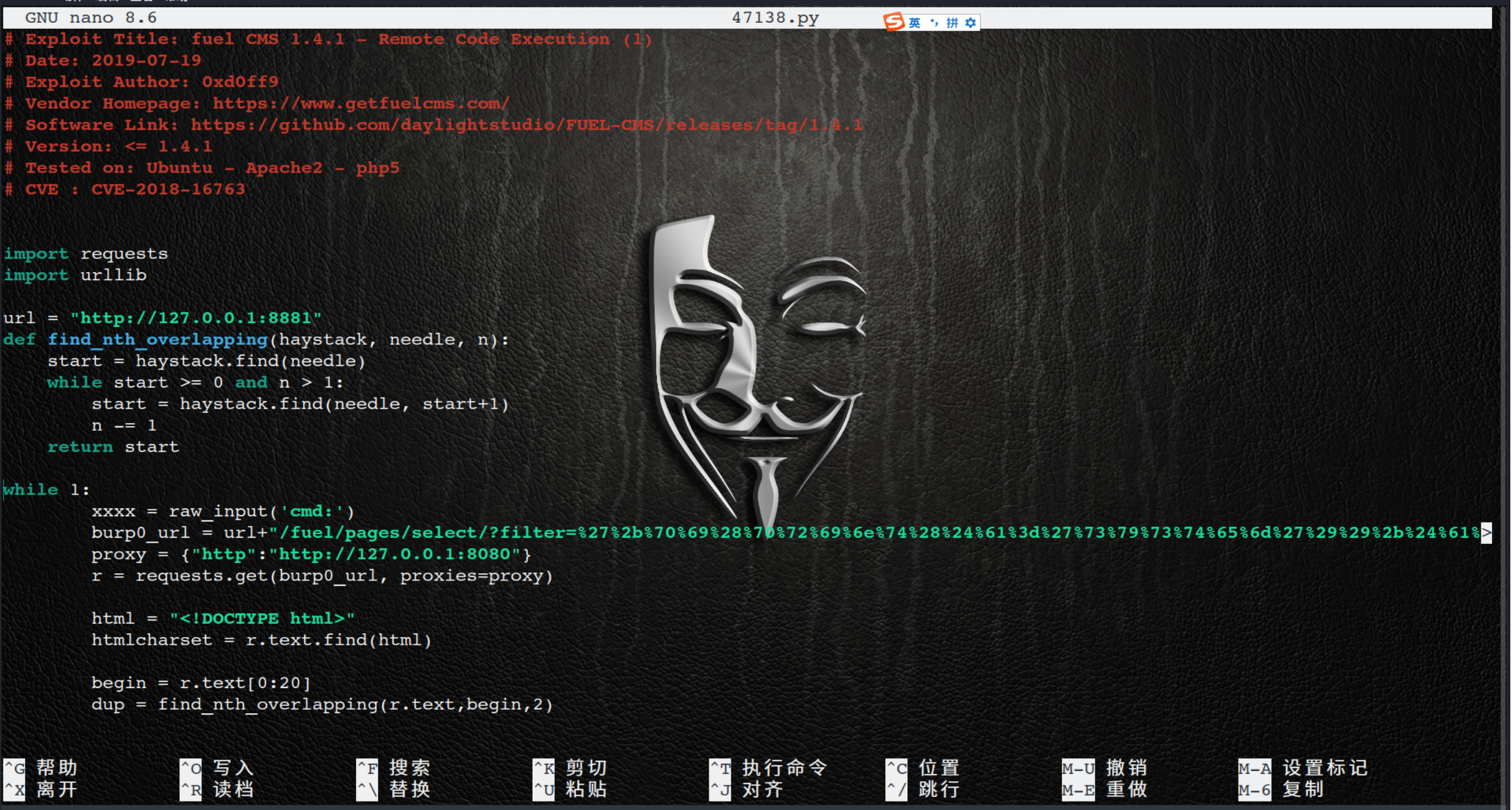Click the ^U 粘贴 paste shortcut
The image size is (1512, 810).
pyautogui.click(x=571, y=789)
